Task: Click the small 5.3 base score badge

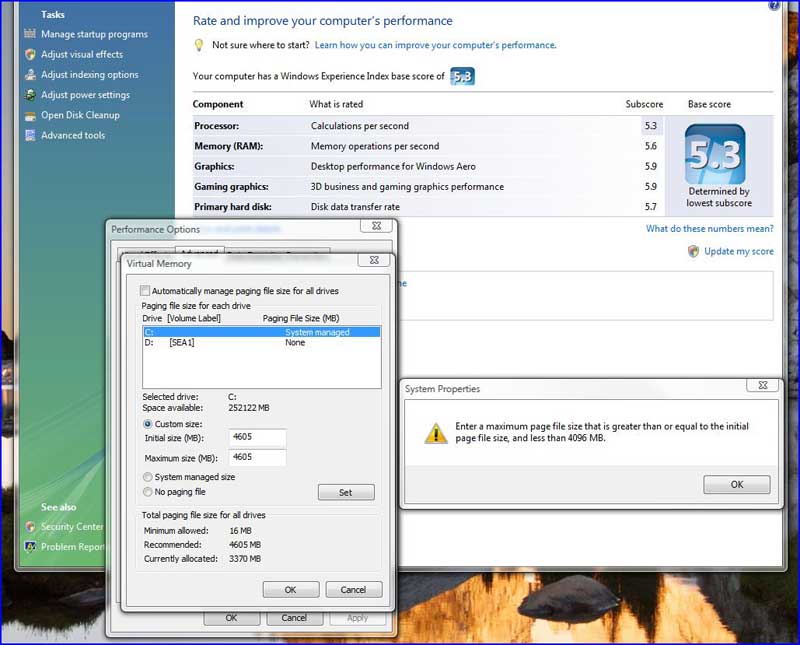Action: coord(462,77)
